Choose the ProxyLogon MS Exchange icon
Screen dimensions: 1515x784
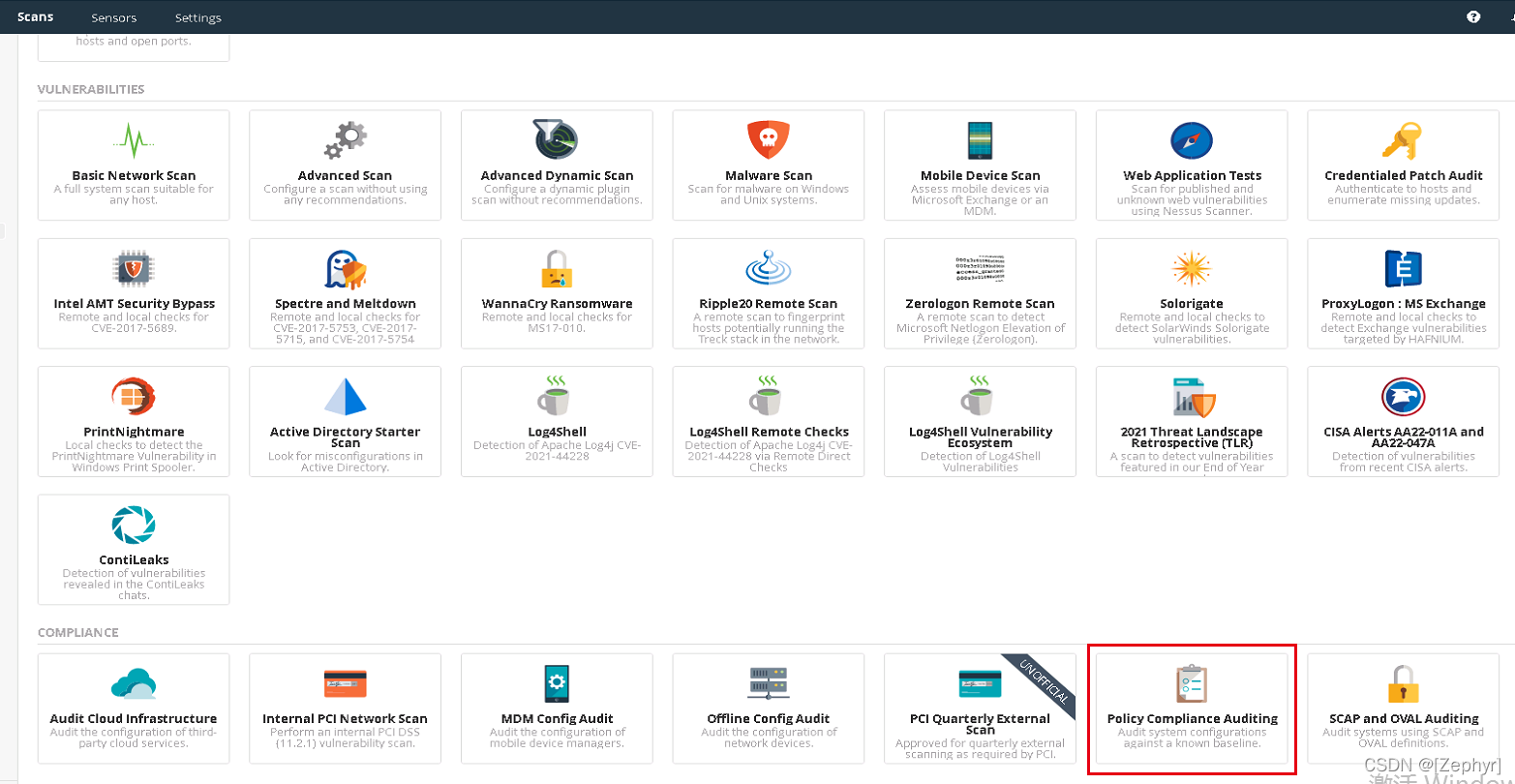tap(1403, 269)
